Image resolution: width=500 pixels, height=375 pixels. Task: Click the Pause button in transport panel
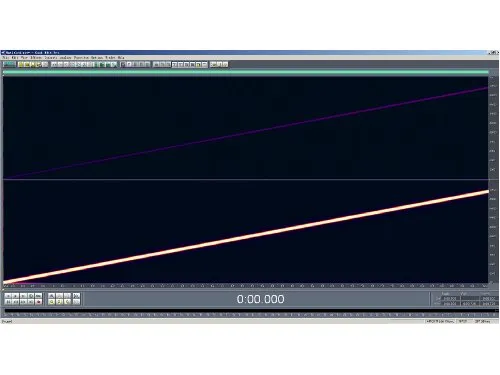click(23, 296)
